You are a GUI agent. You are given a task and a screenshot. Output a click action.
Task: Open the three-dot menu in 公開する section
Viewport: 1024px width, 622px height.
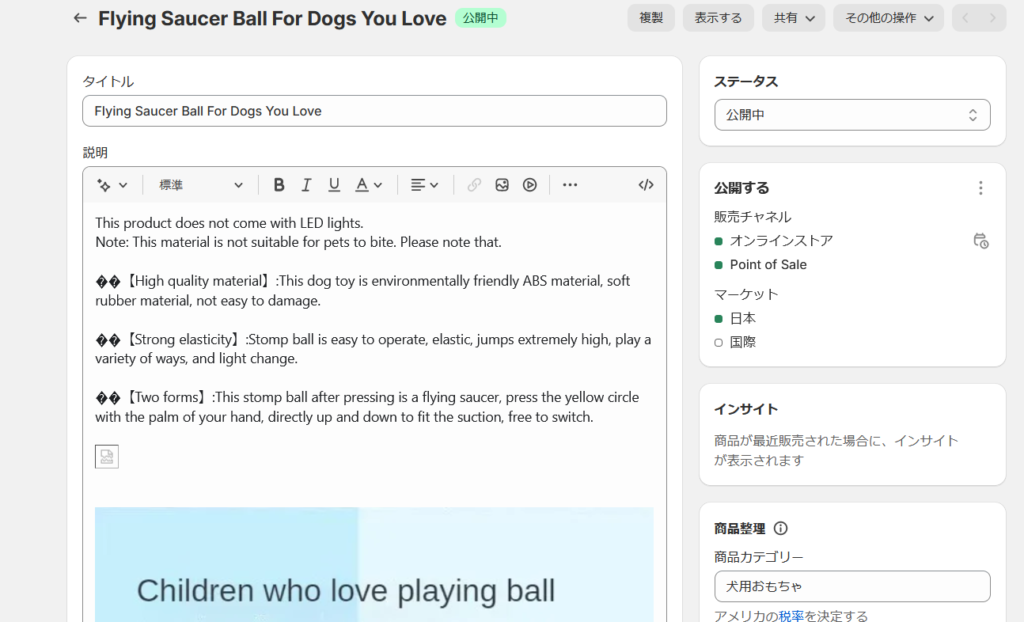pyautogui.click(x=980, y=188)
